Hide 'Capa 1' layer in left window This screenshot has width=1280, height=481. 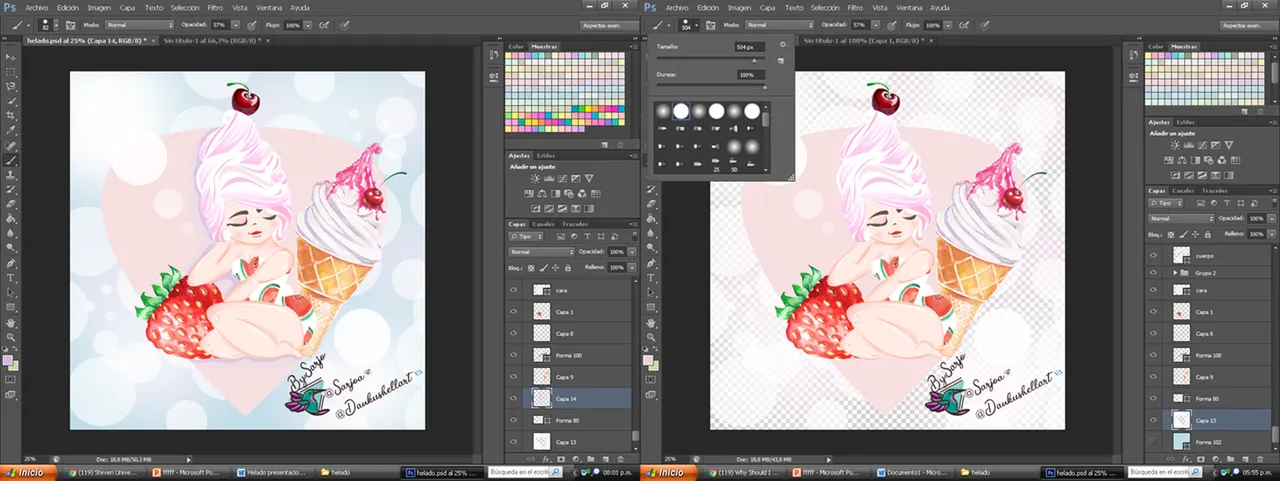pos(514,312)
